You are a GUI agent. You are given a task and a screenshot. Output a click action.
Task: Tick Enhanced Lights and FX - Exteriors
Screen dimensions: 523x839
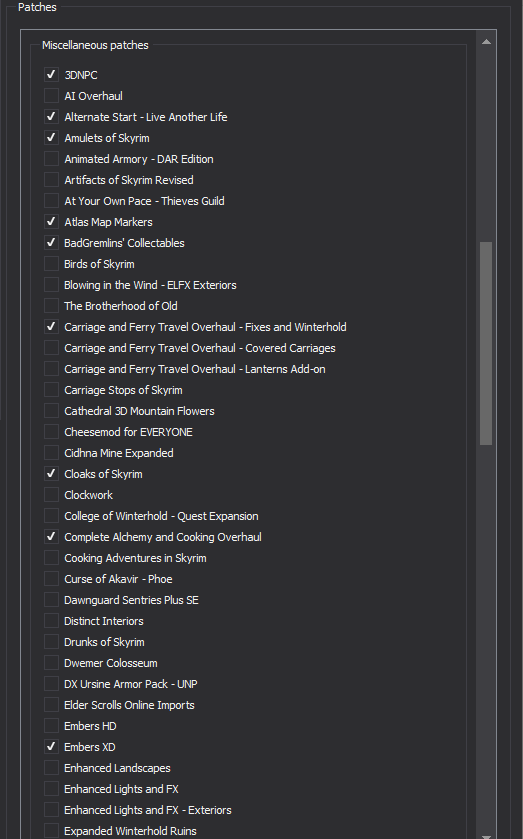tap(51, 810)
